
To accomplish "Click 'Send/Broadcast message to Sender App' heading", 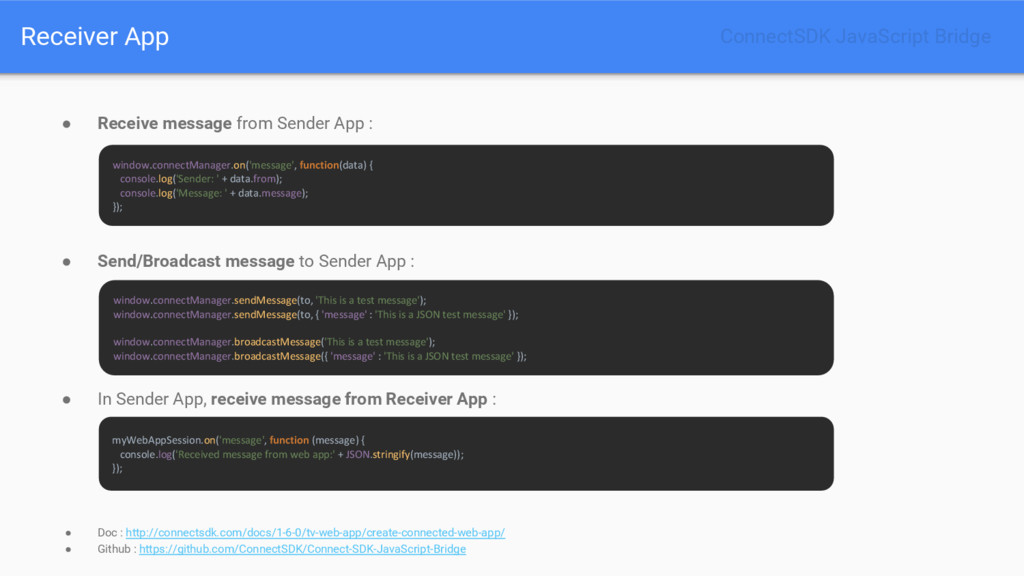I will pyautogui.click(x=255, y=261).
